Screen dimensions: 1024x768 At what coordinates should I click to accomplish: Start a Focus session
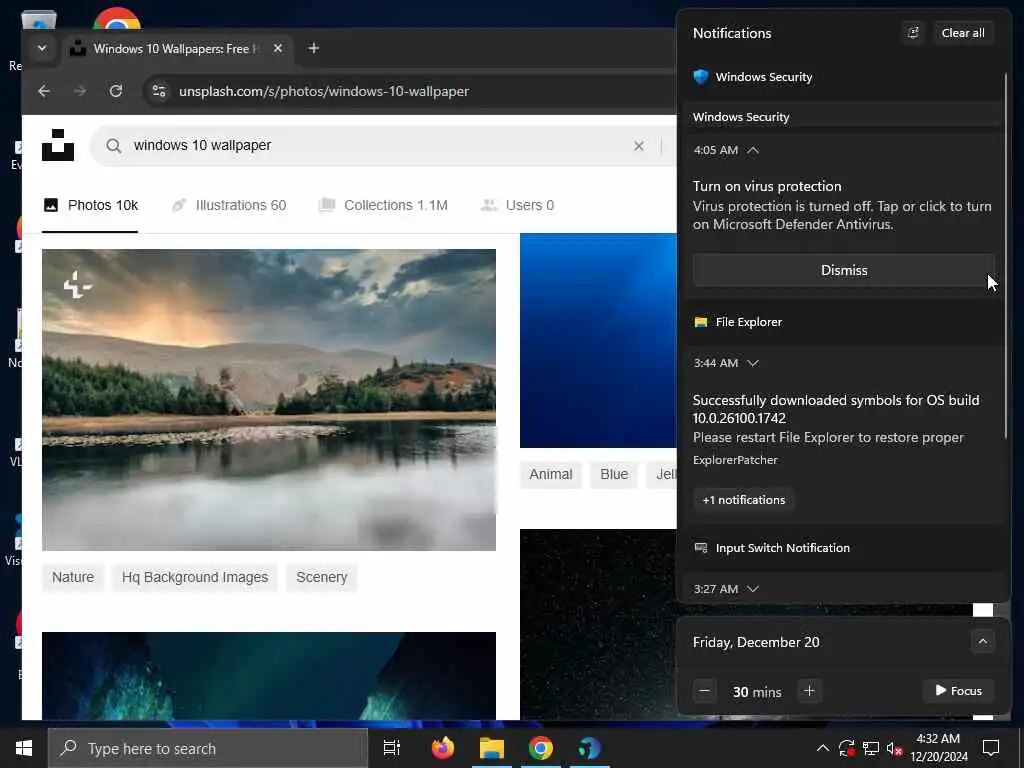pyautogui.click(x=958, y=691)
